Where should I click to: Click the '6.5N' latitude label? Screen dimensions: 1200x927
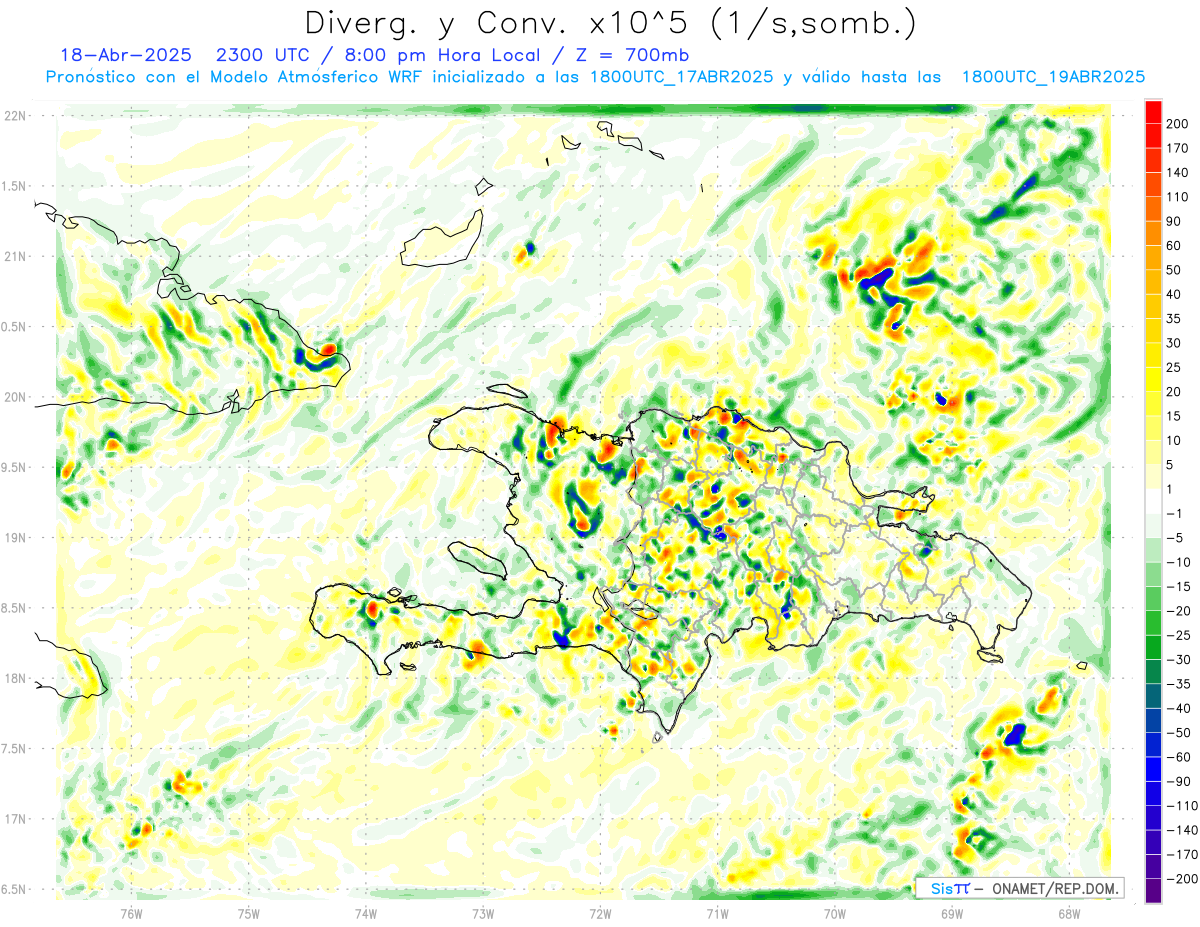pyautogui.click(x=15, y=889)
